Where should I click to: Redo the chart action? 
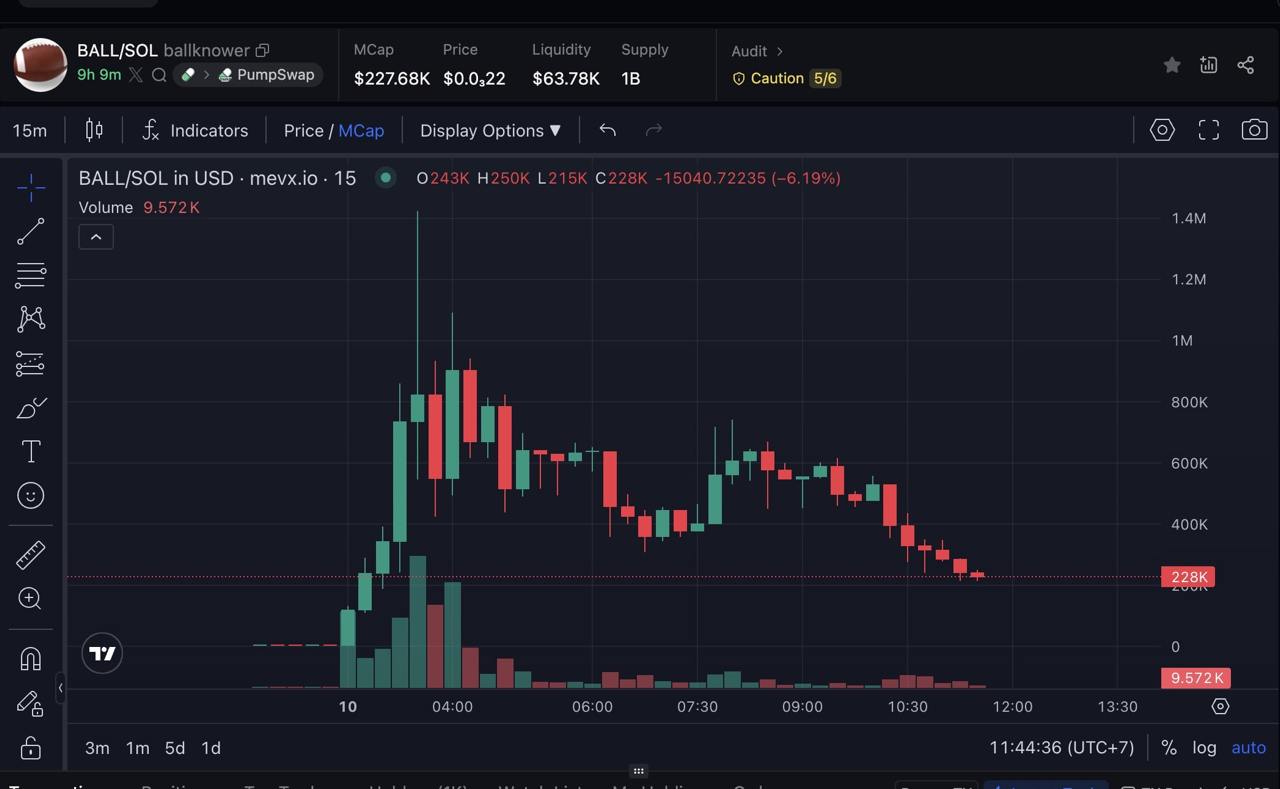click(x=654, y=130)
